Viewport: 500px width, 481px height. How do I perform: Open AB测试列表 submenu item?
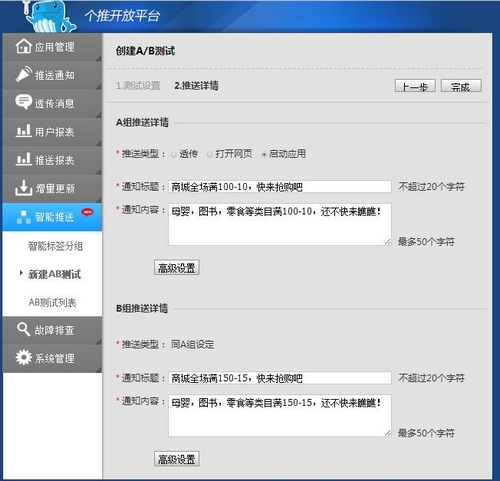tap(52, 302)
